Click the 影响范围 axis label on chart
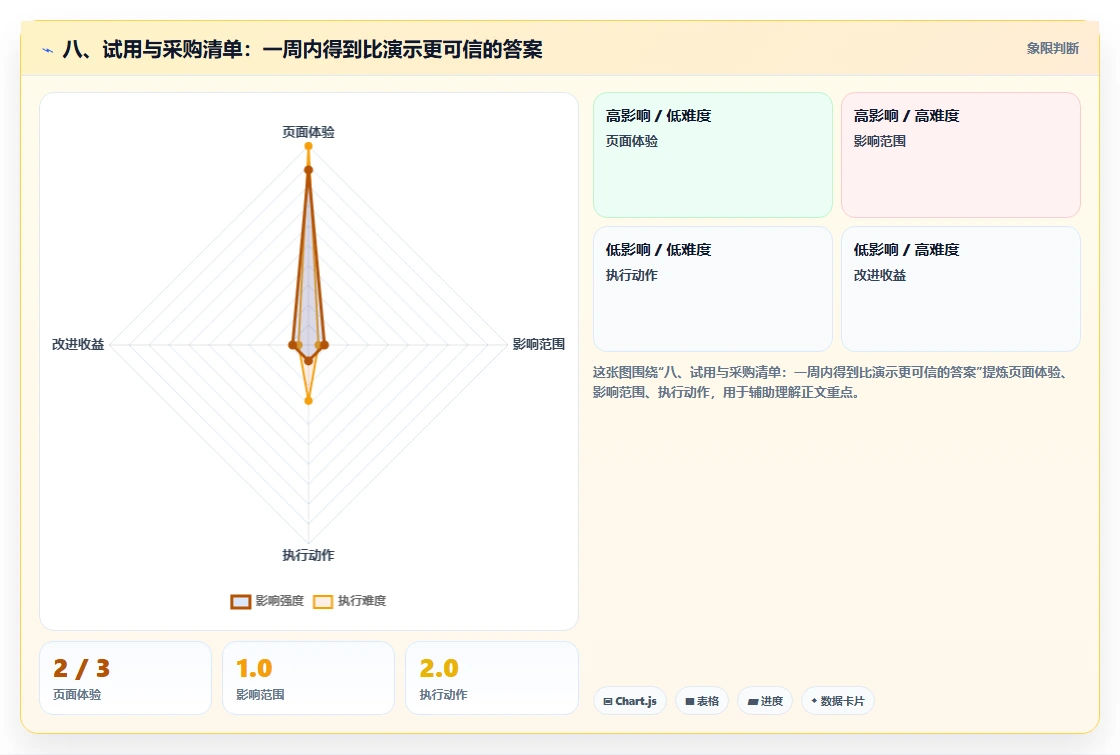Image resolution: width=1120 pixels, height=755 pixels. pyautogui.click(x=539, y=344)
